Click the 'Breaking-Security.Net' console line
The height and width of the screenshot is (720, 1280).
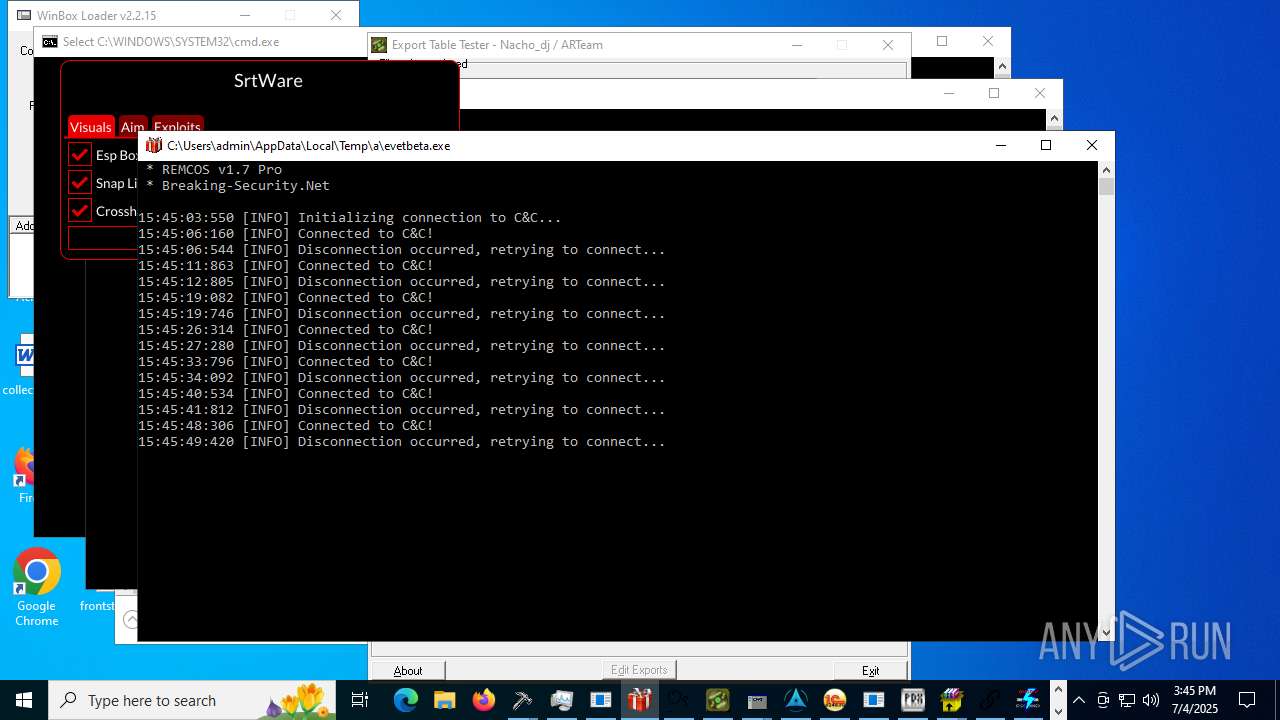[238, 186]
